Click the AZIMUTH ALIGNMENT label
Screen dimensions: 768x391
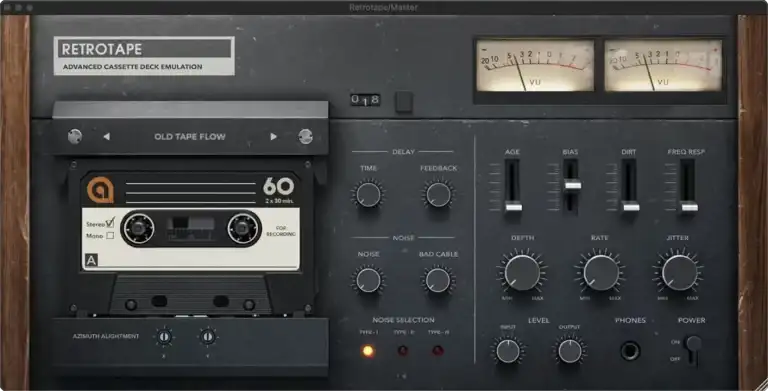click(106, 336)
